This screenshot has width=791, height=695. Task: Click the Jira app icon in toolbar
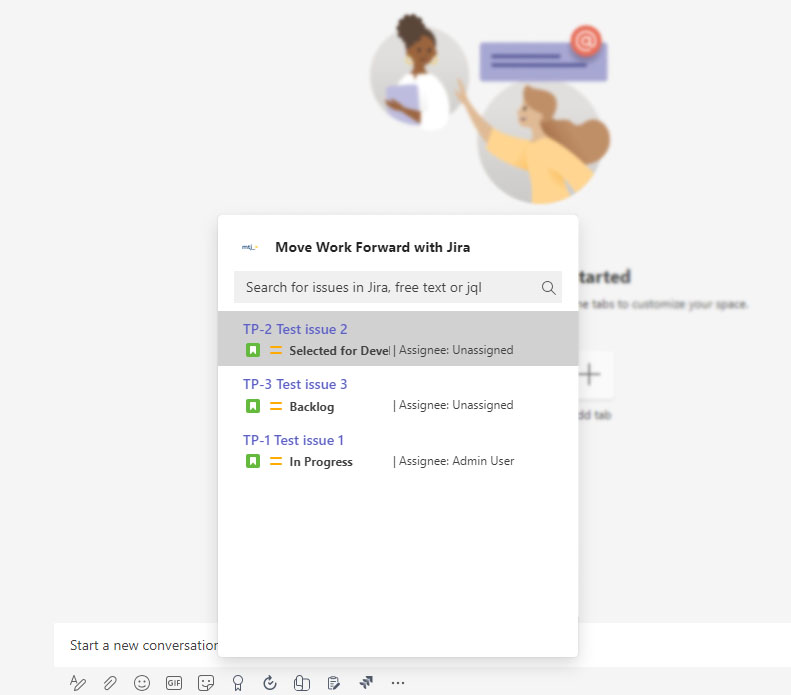click(366, 683)
